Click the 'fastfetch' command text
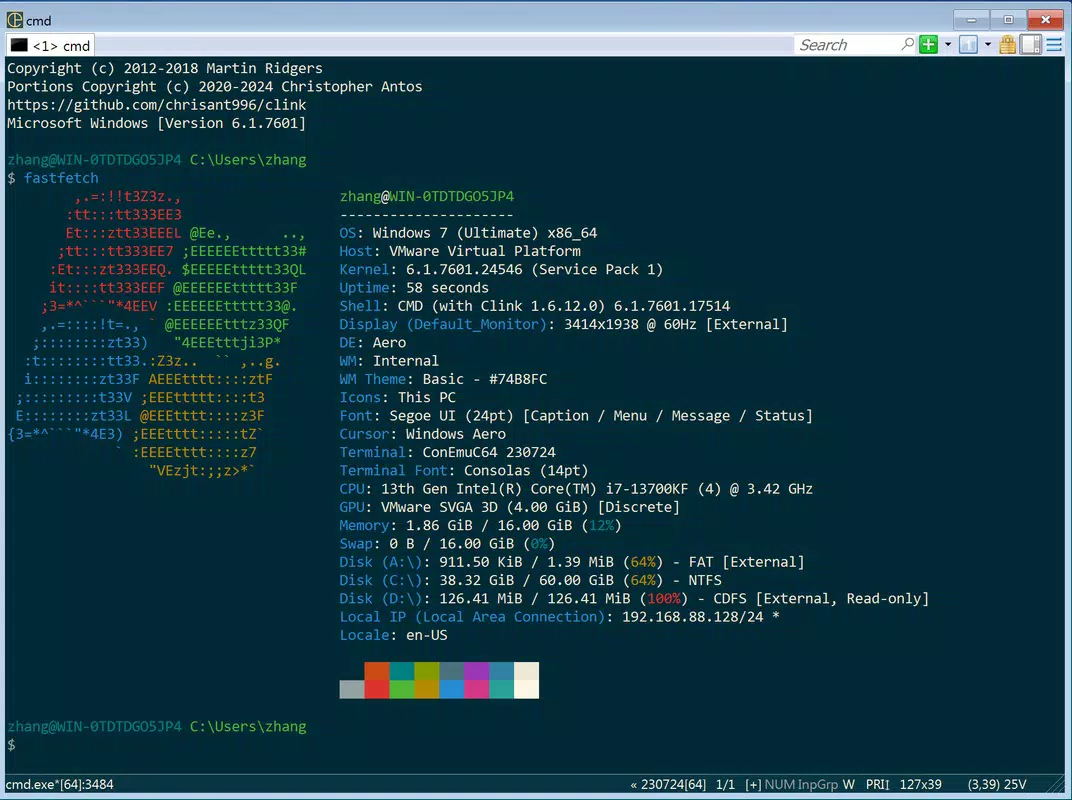This screenshot has width=1072, height=800. (x=62, y=178)
